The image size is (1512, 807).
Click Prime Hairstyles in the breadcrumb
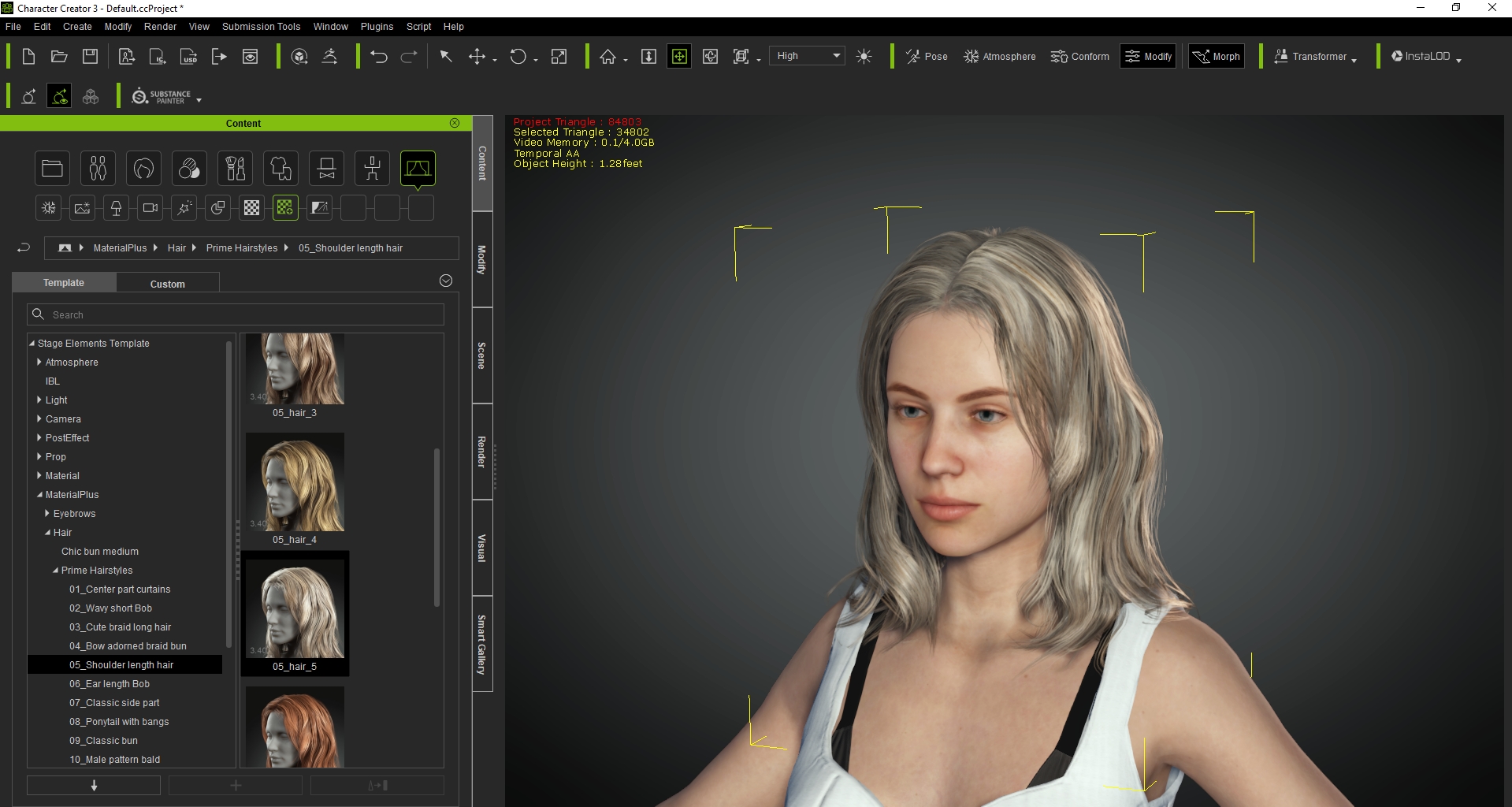pyautogui.click(x=242, y=247)
